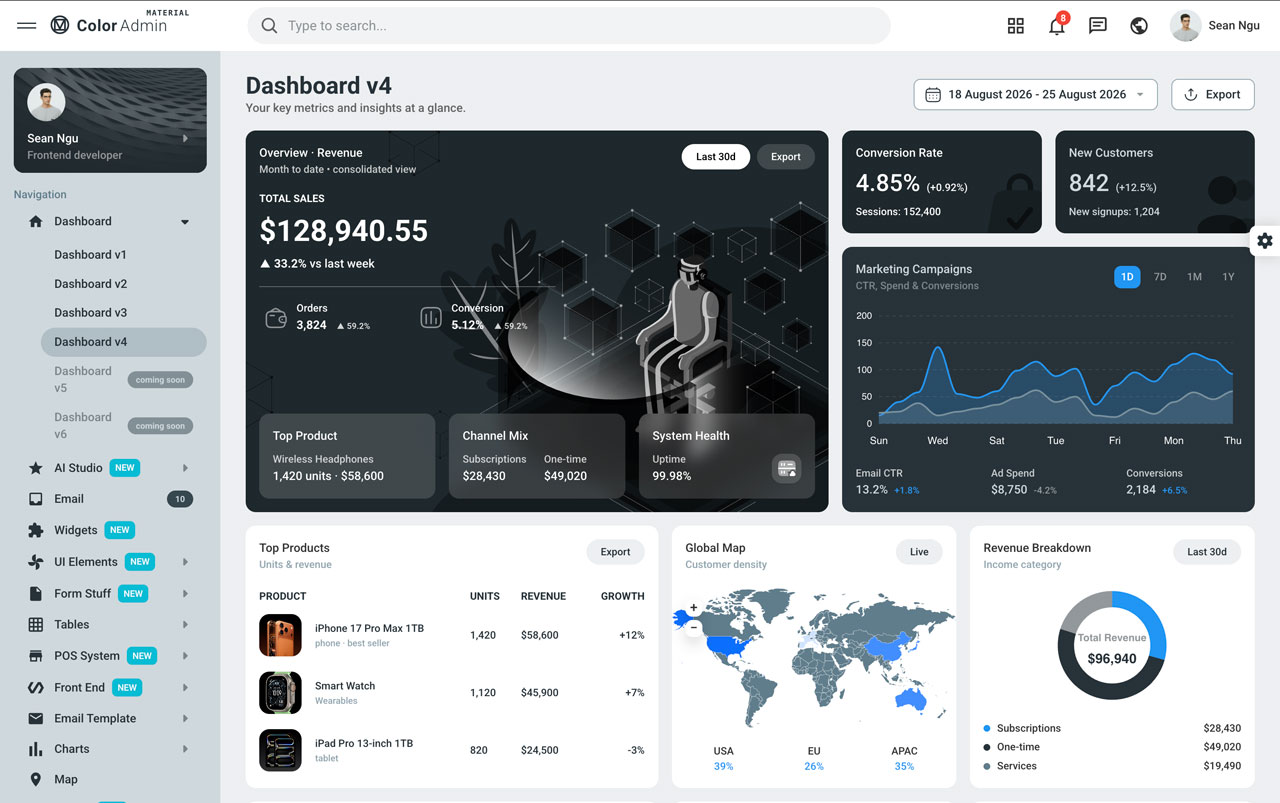Toggle Last 30d in Overview Revenue

coord(716,157)
